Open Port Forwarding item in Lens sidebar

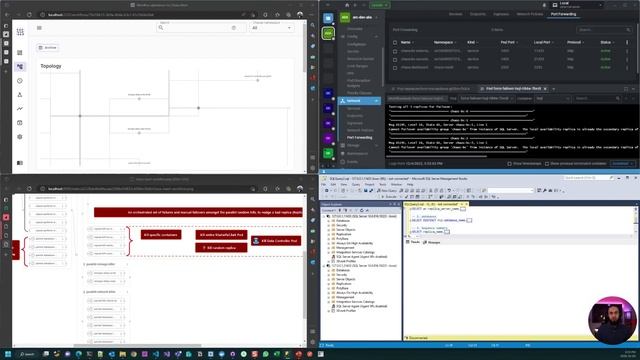point(360,138)
